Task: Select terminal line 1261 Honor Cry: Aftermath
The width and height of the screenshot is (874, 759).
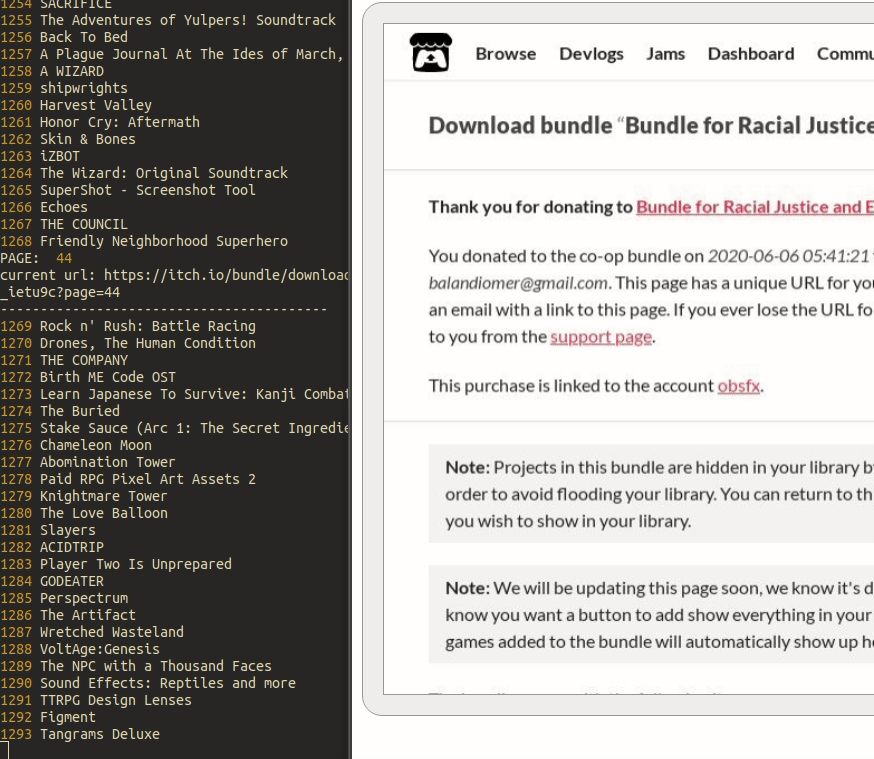Action: [100, 122]
